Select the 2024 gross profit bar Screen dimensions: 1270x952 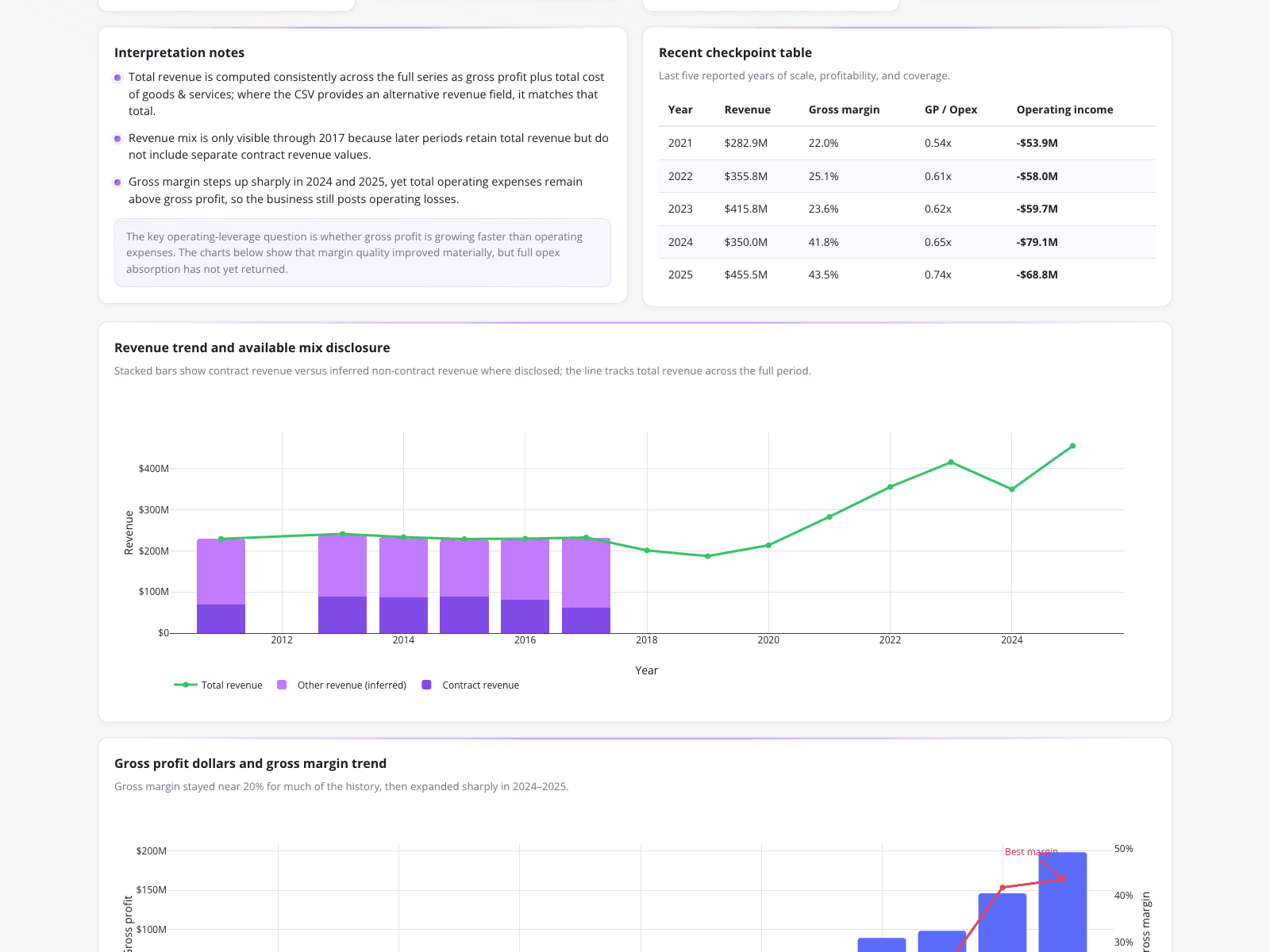click(1003, 923)
